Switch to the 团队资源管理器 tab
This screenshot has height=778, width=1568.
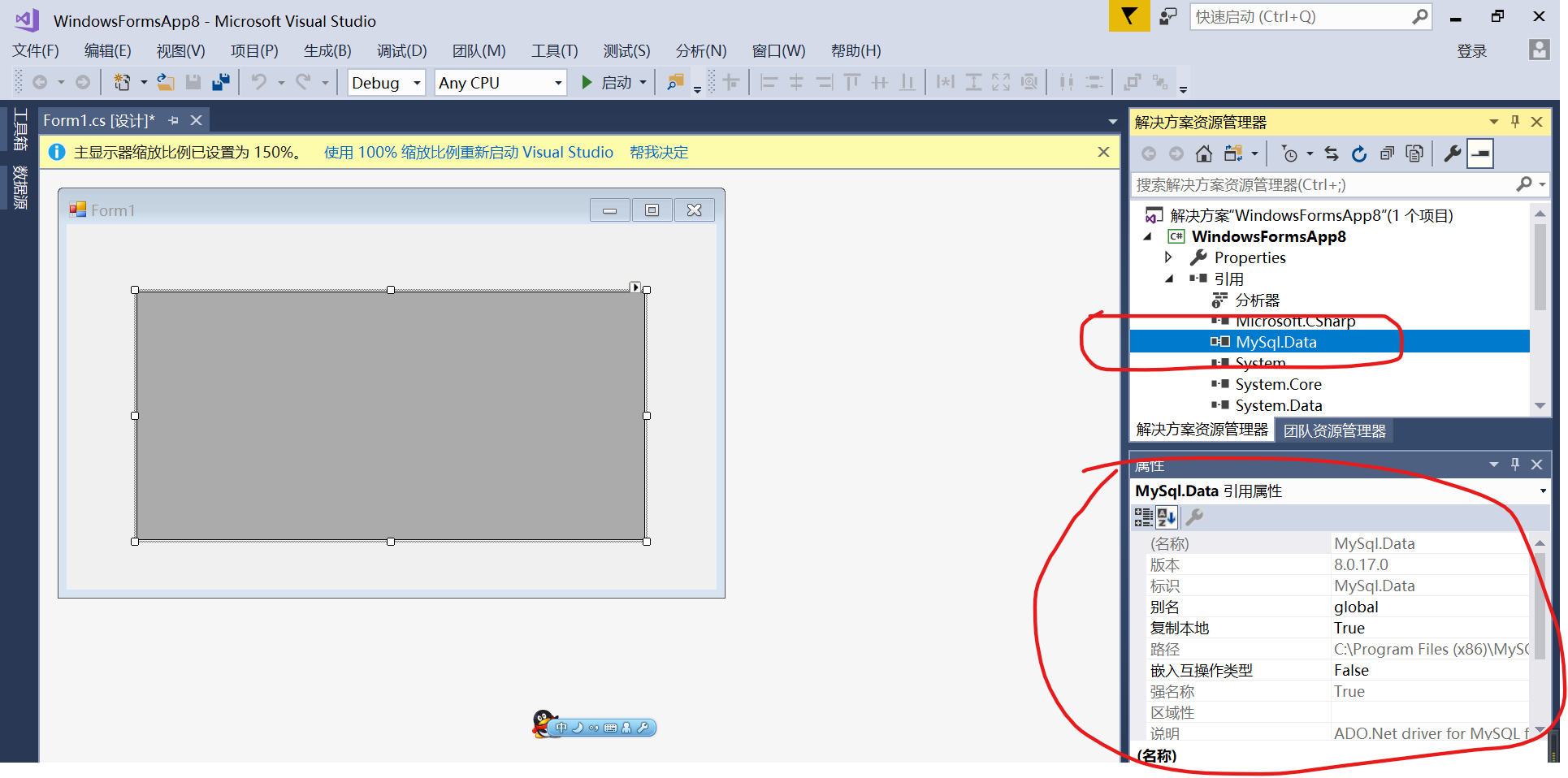(1334, 430)
